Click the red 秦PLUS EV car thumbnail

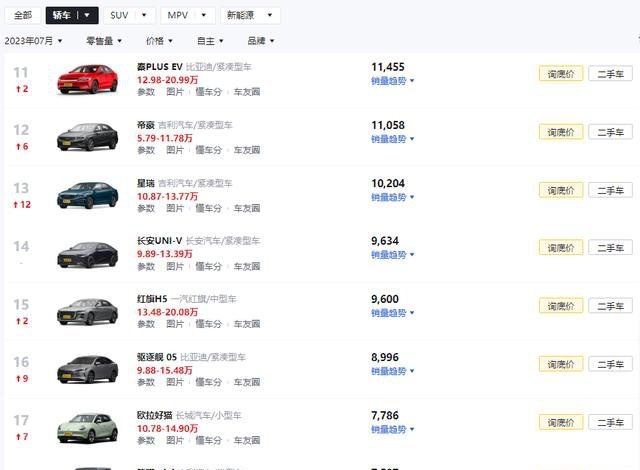[87, 79]
